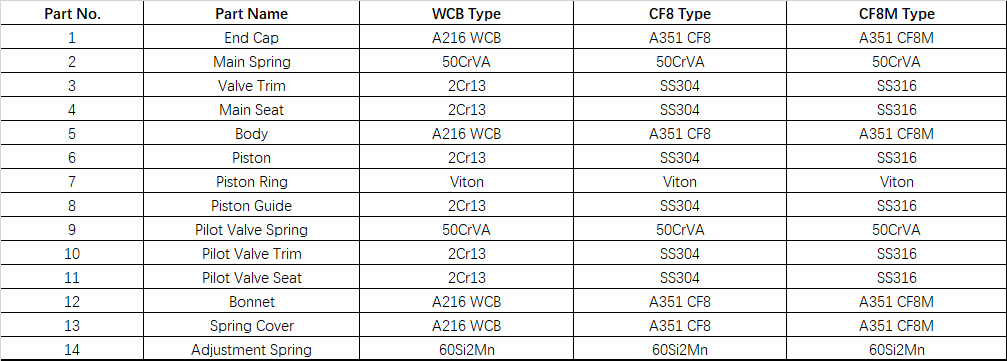
Task: Select the Pilot Valve Trim cell
Action: tap(252, 254)
